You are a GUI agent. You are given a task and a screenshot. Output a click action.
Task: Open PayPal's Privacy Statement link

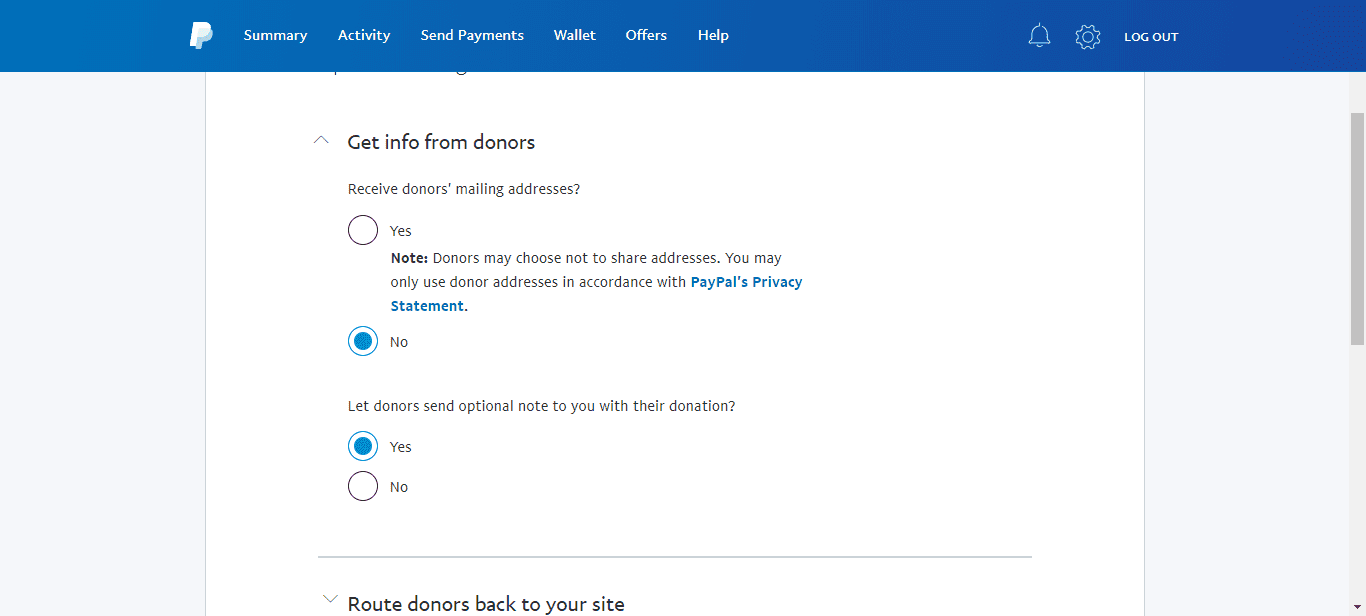coord(596,294)
